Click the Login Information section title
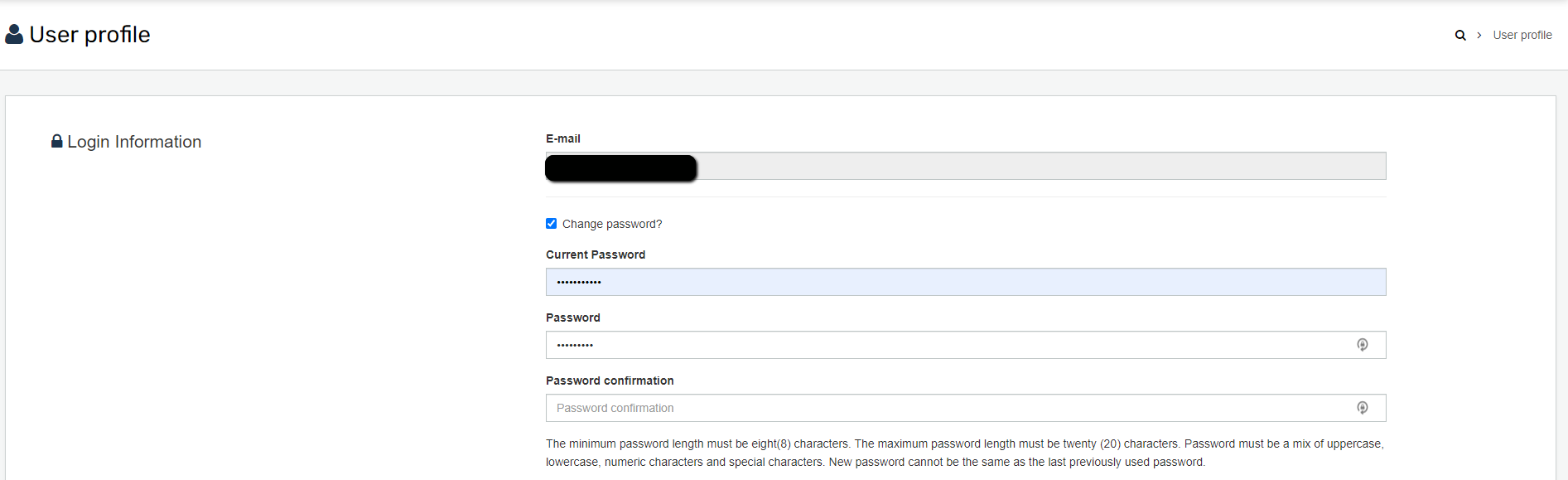The image size is (1568, 480). 134,142
